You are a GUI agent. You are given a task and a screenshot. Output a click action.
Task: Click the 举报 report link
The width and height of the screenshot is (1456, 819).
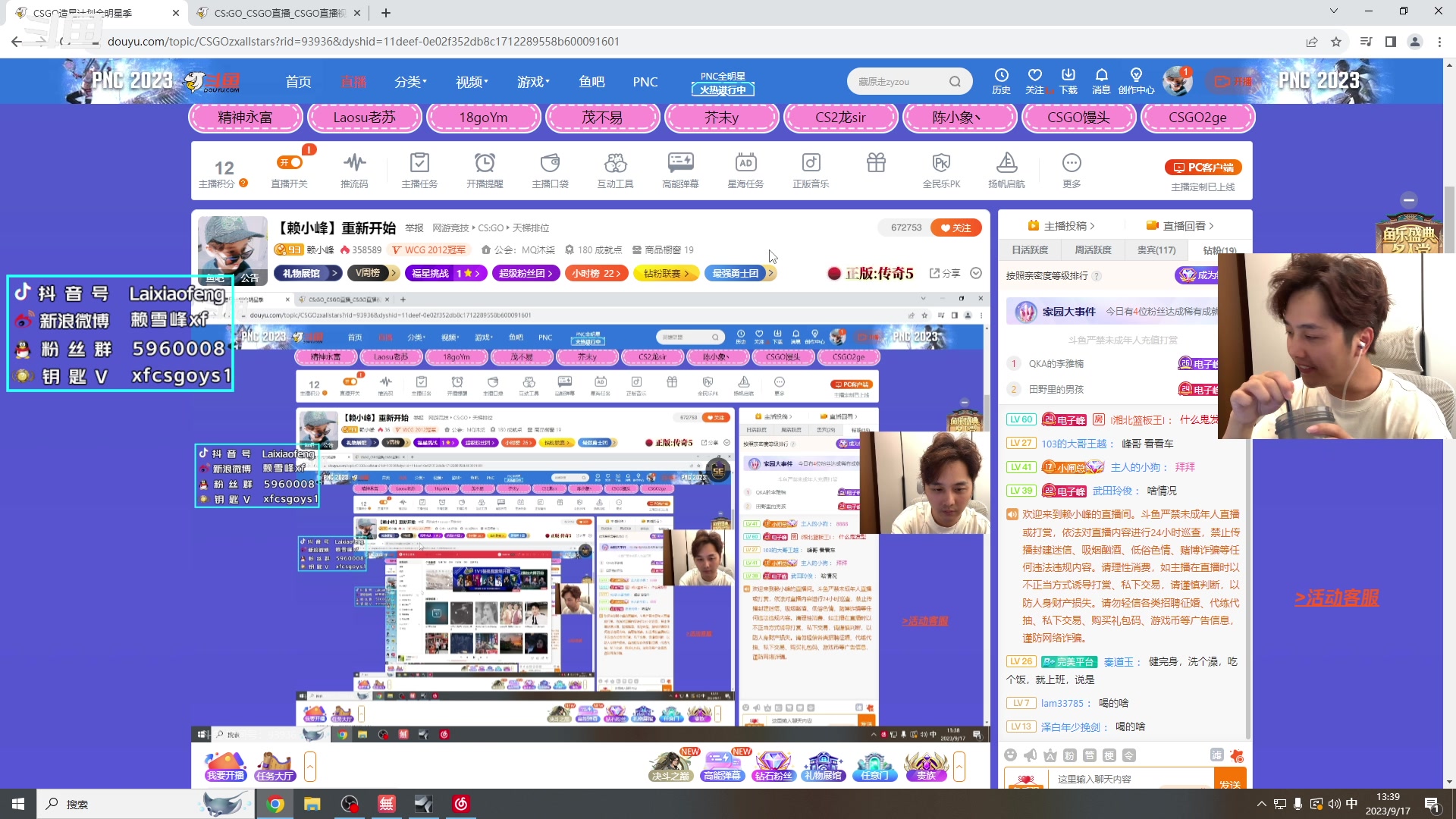pyautogui.click(x=414, y=228)
